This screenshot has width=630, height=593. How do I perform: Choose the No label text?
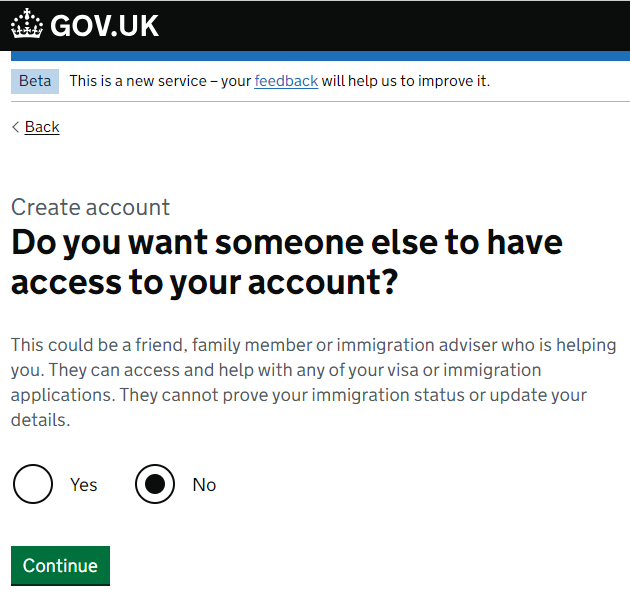tap(205, 485)
